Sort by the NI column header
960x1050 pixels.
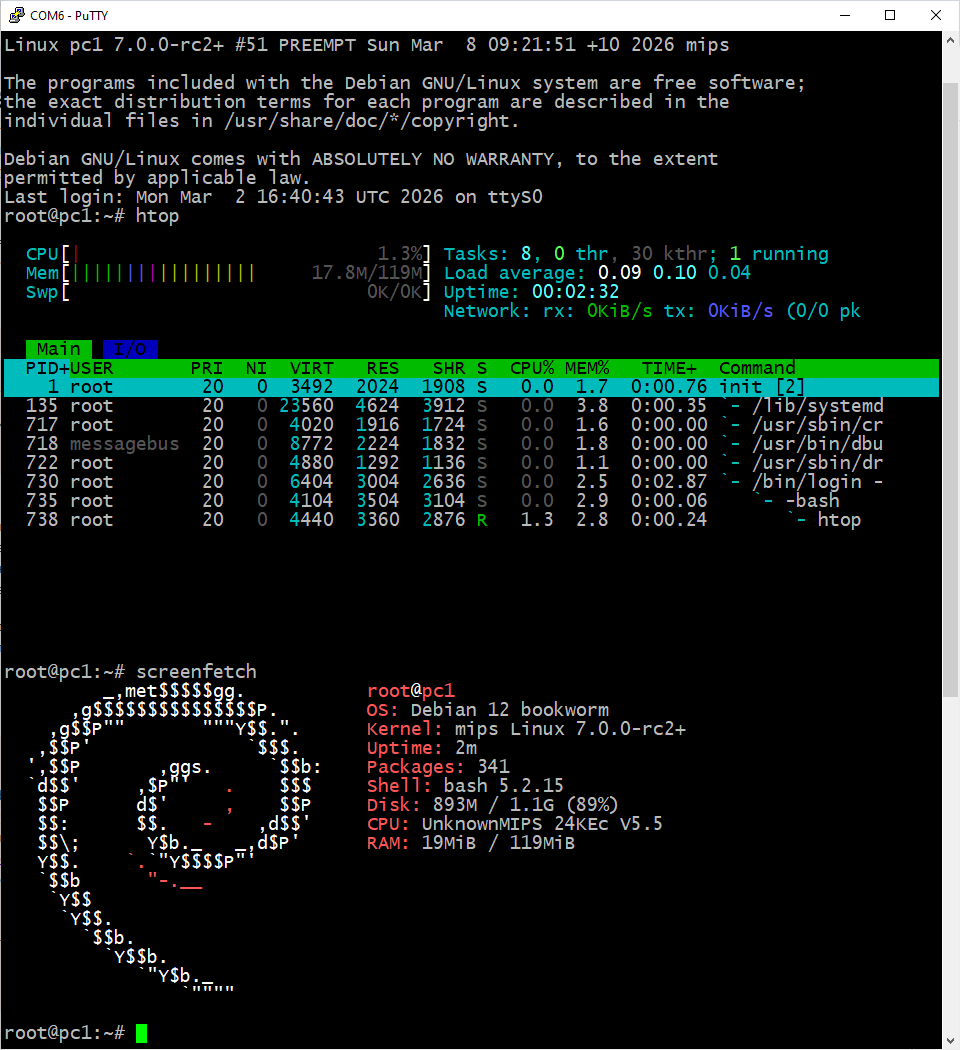coord(256,368)
